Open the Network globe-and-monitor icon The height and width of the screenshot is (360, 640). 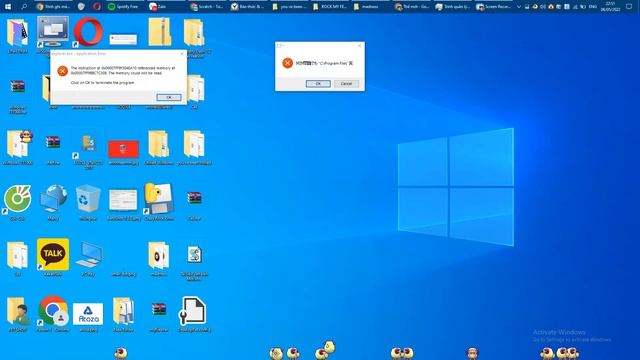click(53, 198)
